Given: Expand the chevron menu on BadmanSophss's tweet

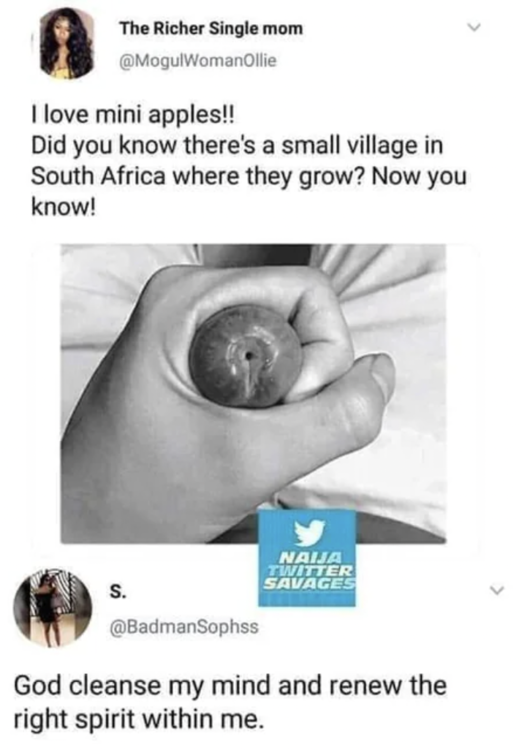Looking at the screenshot, I should (x=497, y=592).
